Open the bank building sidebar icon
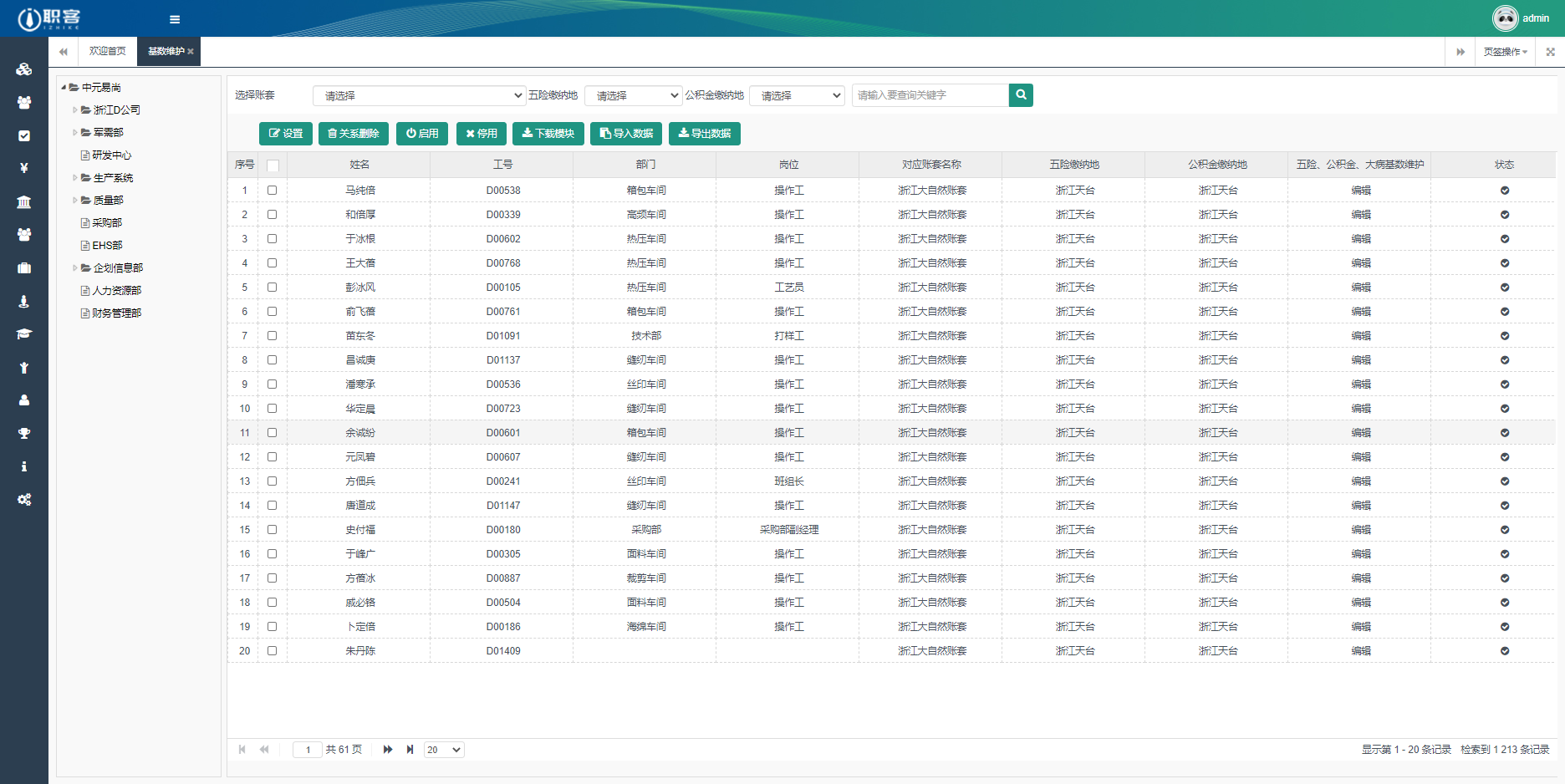This screenshot has height=784, width=1565. coord(24,201)
